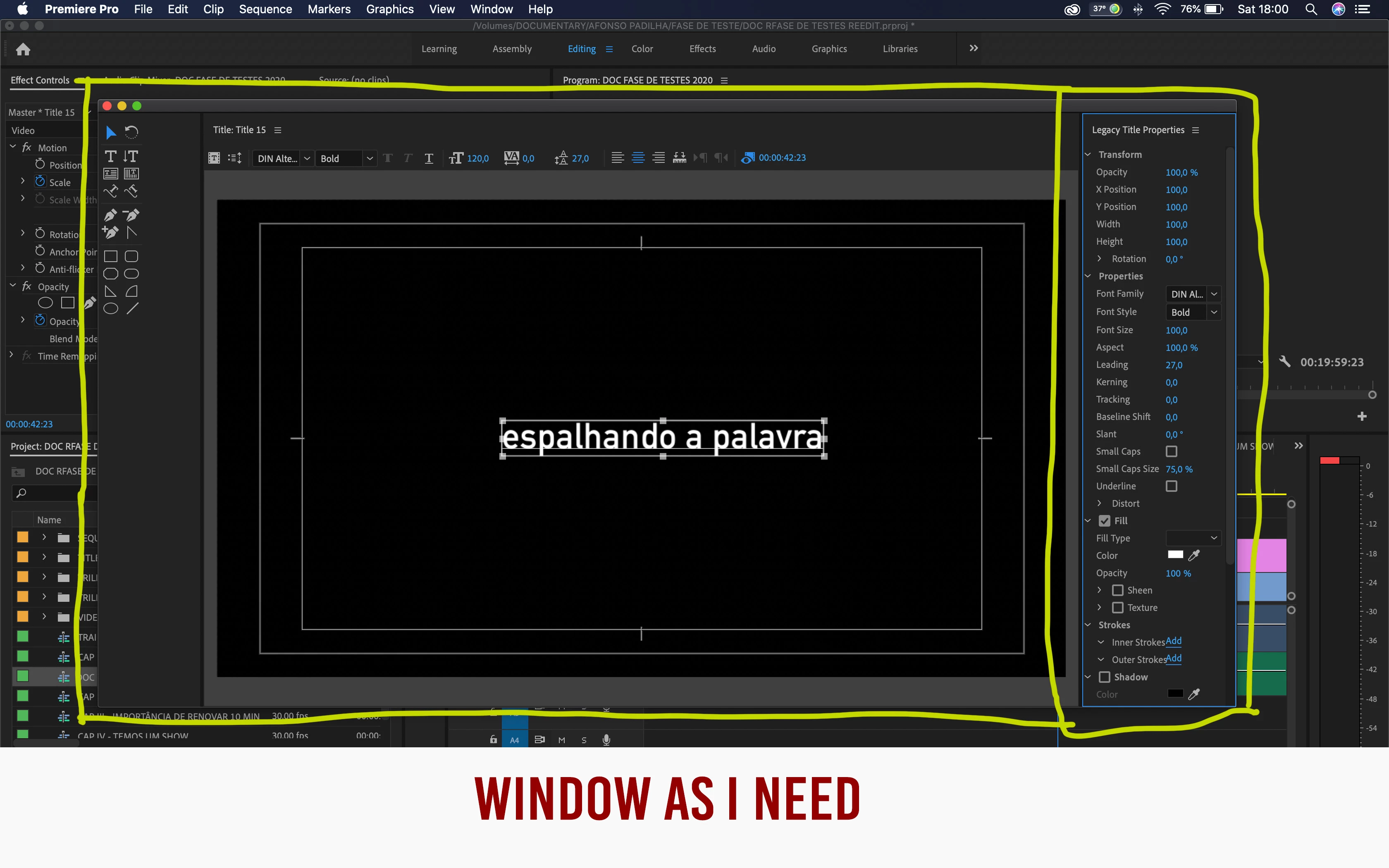This screenshot has width=1389, height=868.
Task: Click the Fill color eyedropper
Action: 1194,555
